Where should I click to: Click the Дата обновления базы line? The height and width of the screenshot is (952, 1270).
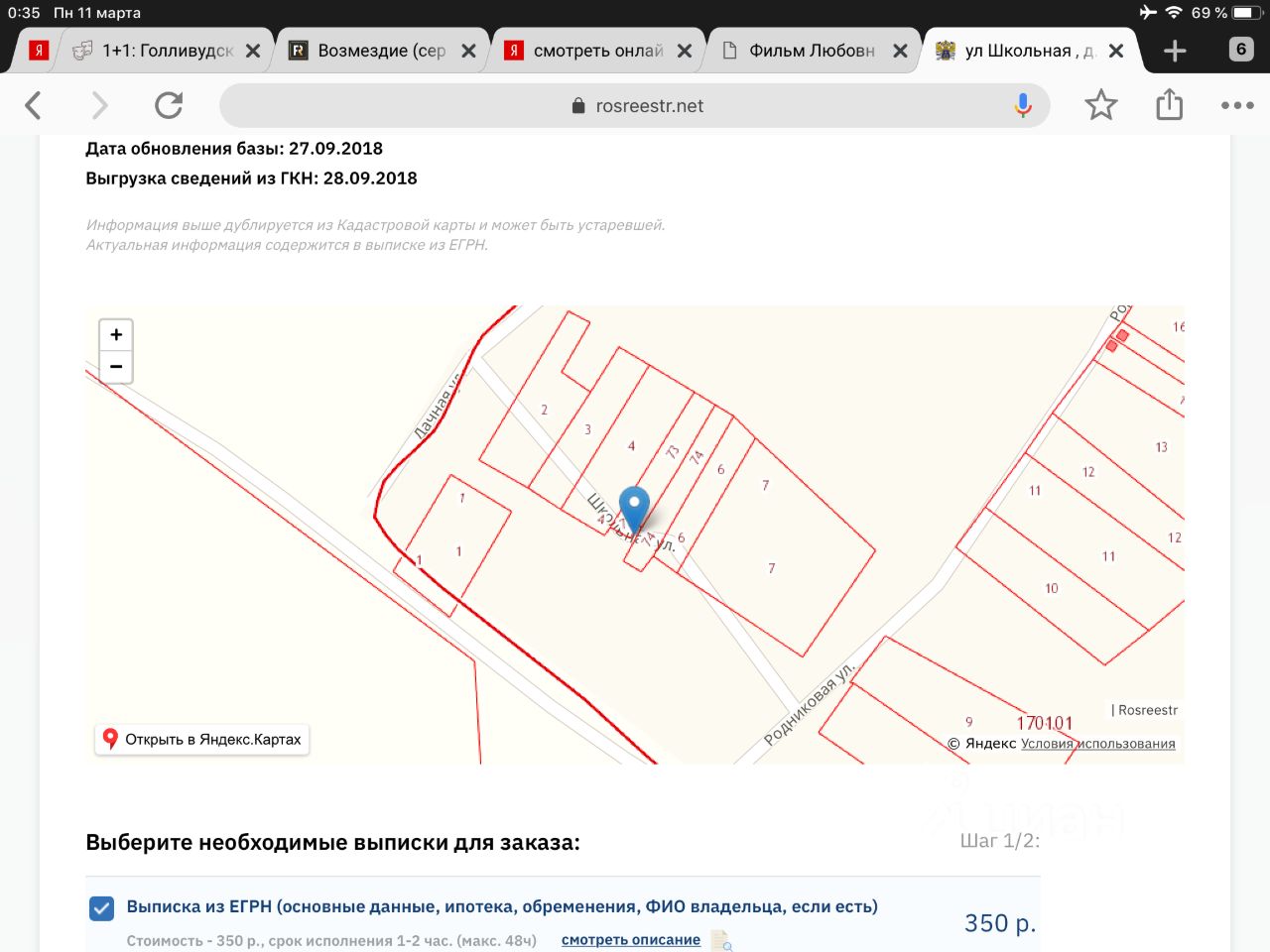click(234, 149)
